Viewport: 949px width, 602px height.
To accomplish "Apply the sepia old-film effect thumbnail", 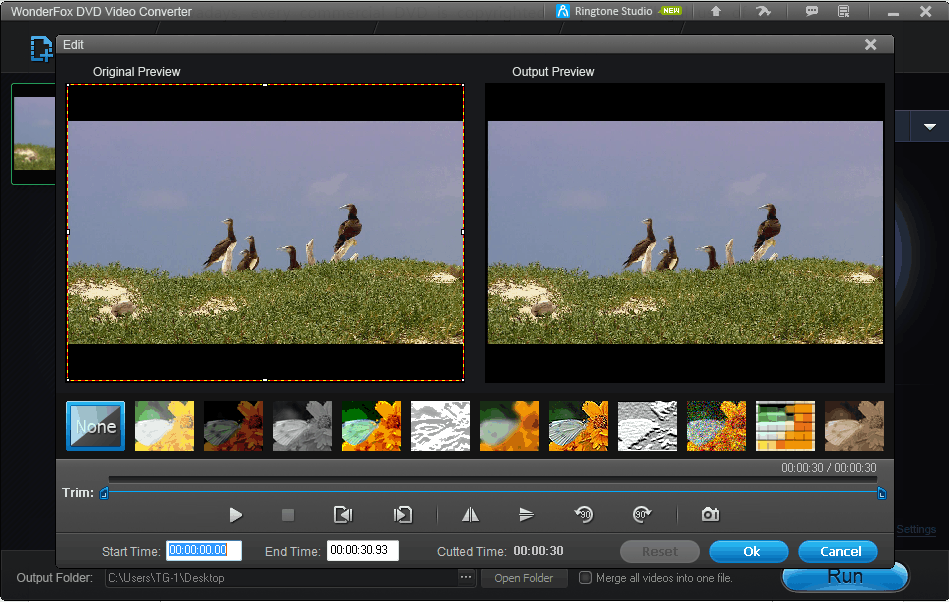I will point(855,426).
